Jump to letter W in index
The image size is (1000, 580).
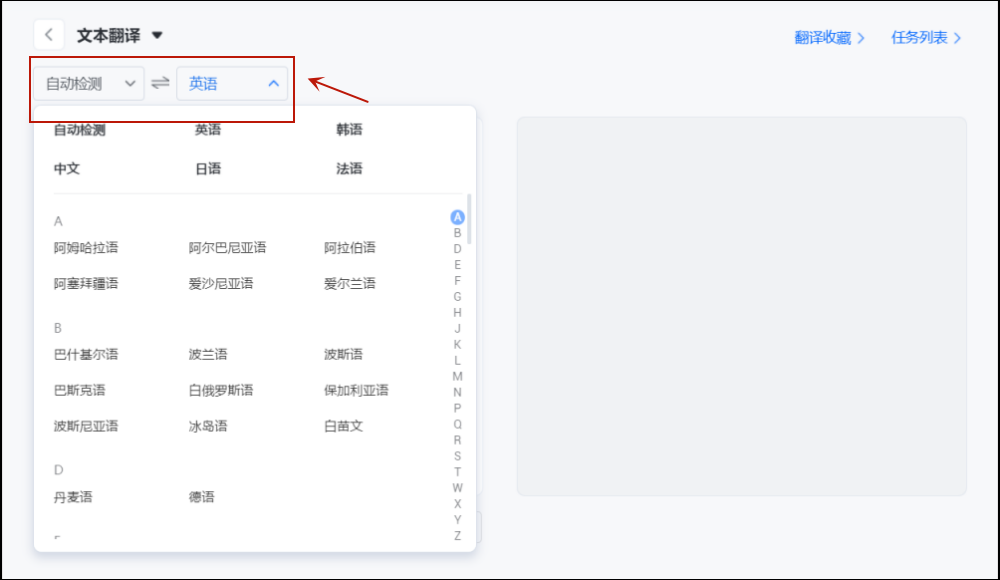457,488
